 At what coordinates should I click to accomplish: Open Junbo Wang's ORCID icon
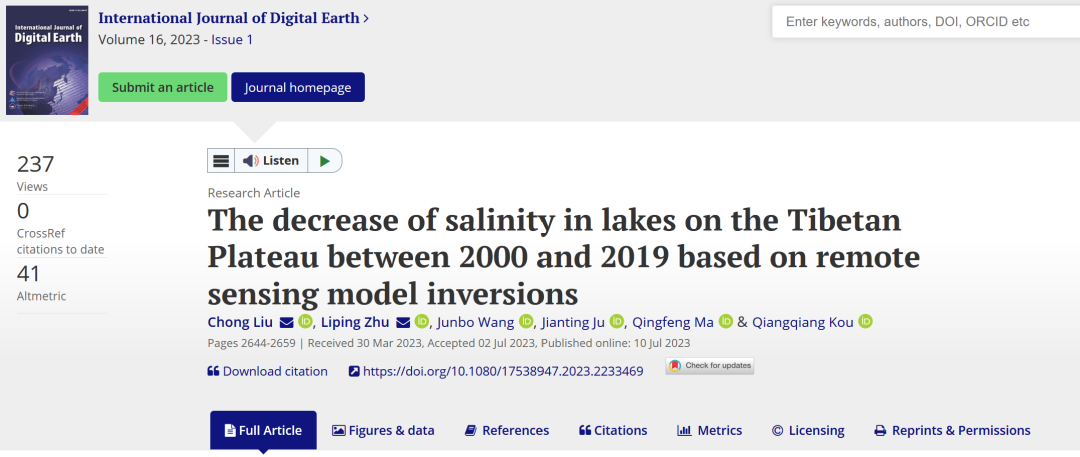point(524,322)
